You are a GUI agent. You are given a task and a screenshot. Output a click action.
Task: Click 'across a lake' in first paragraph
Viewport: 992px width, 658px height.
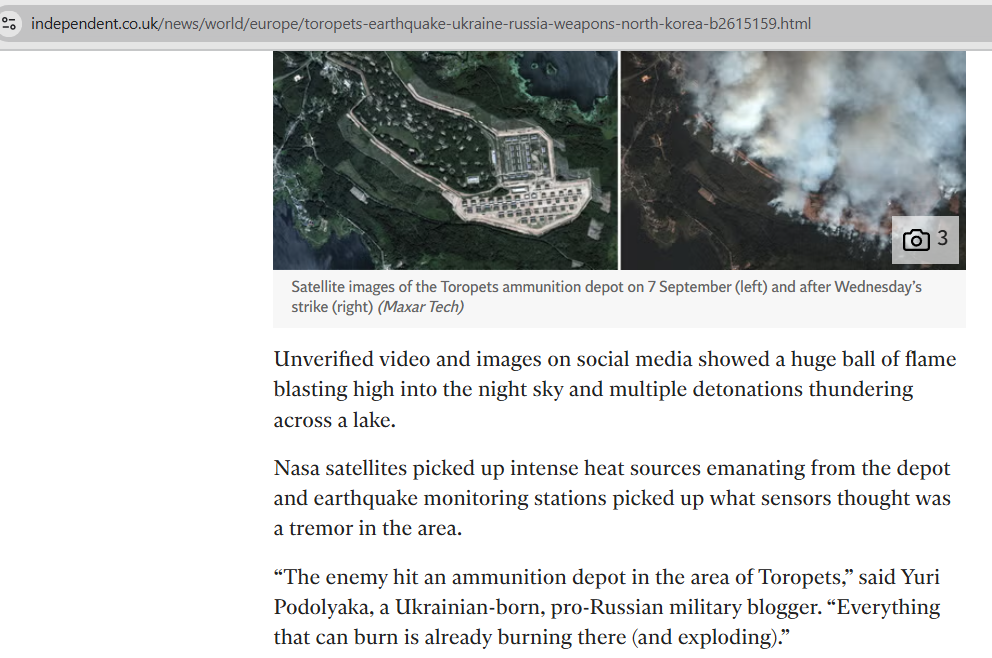coord(333,420)
